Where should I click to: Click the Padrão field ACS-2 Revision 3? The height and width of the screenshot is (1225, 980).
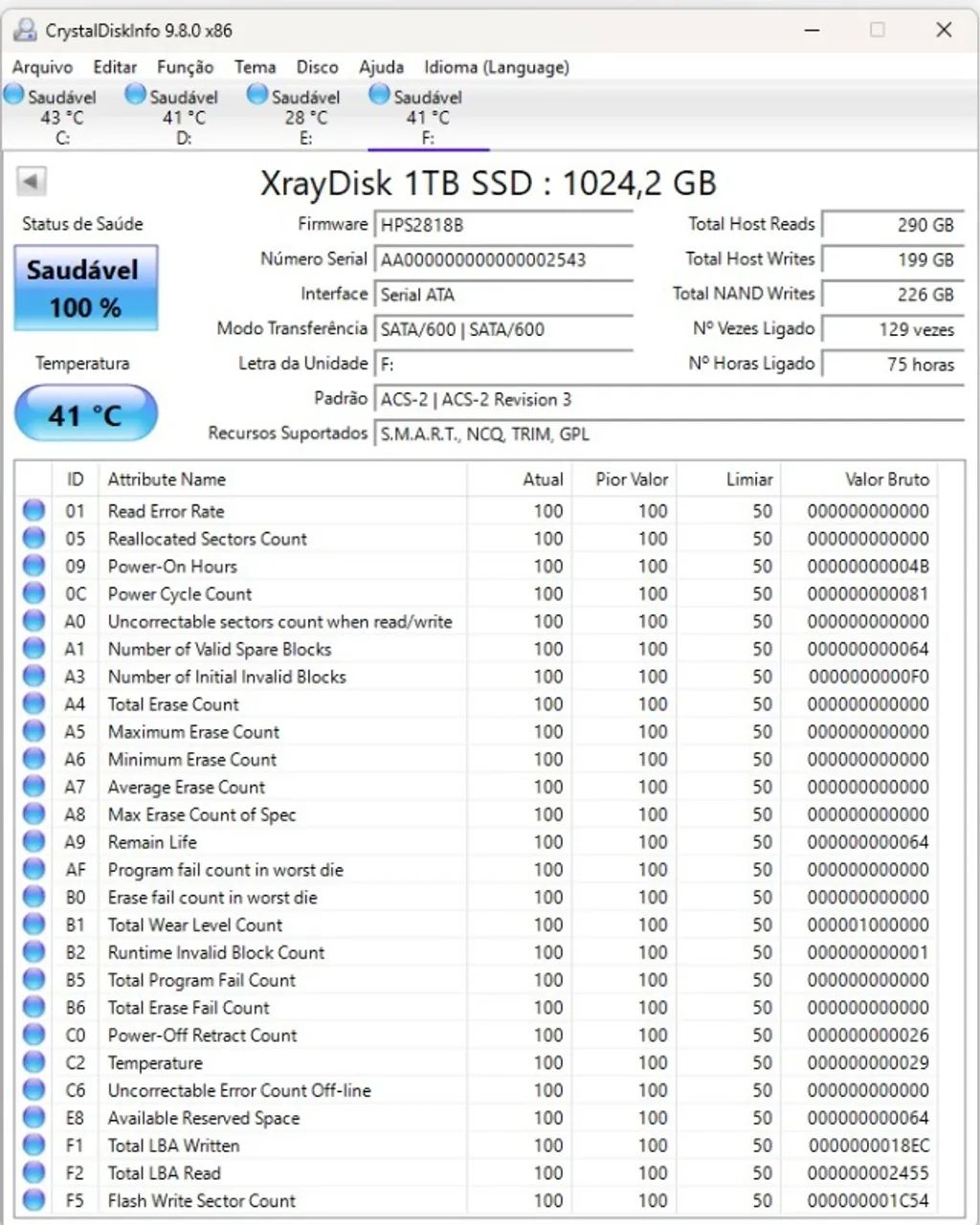[669, 399]
